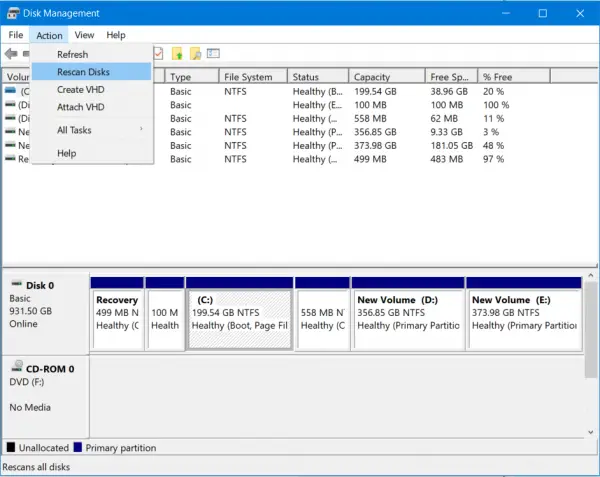Open the View menu
The image size is (600, 477).
[x=84, y=35]
